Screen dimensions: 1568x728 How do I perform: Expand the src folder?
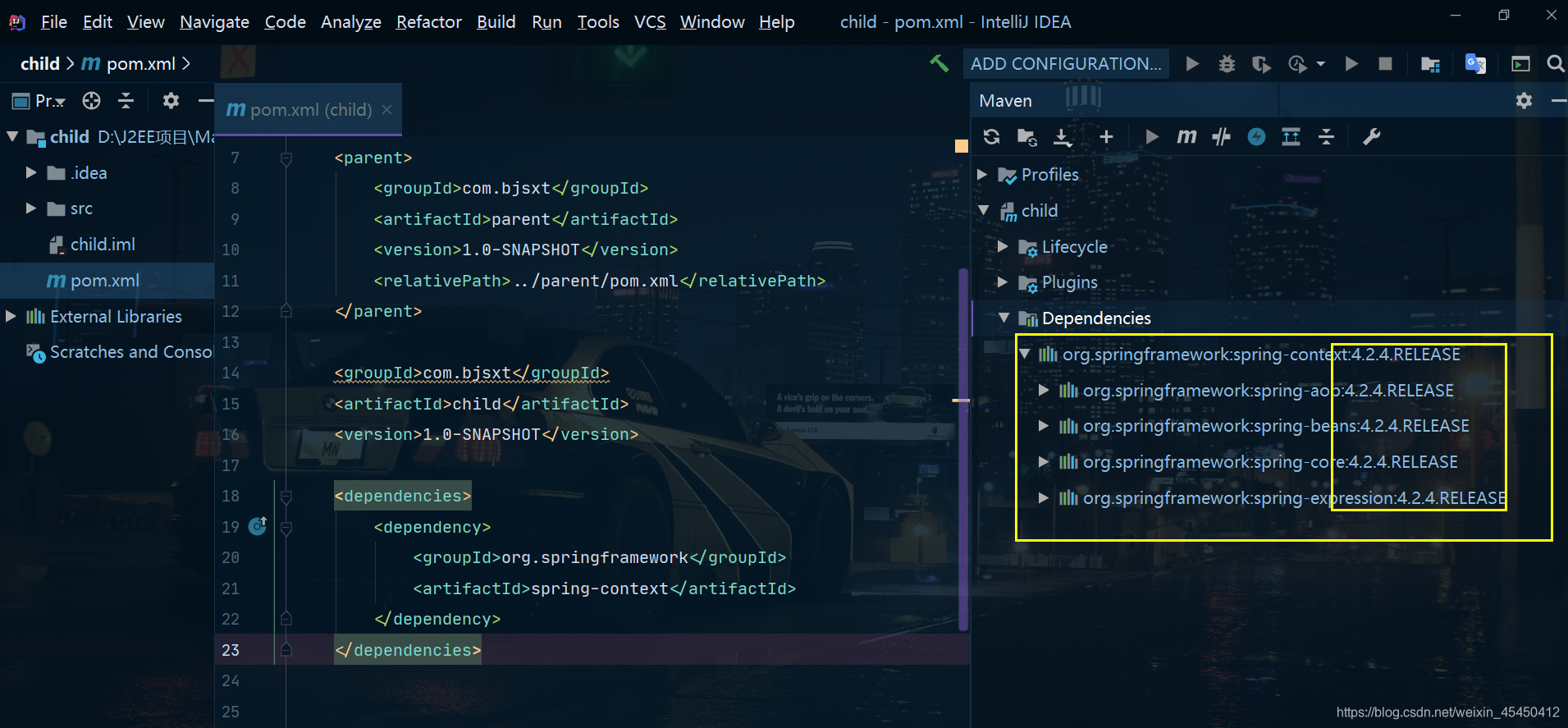coord(31,208)
